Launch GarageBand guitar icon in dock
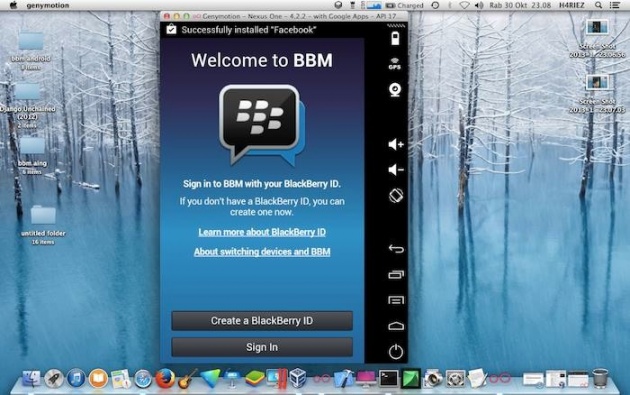630x395 pixels. (187, 379)
